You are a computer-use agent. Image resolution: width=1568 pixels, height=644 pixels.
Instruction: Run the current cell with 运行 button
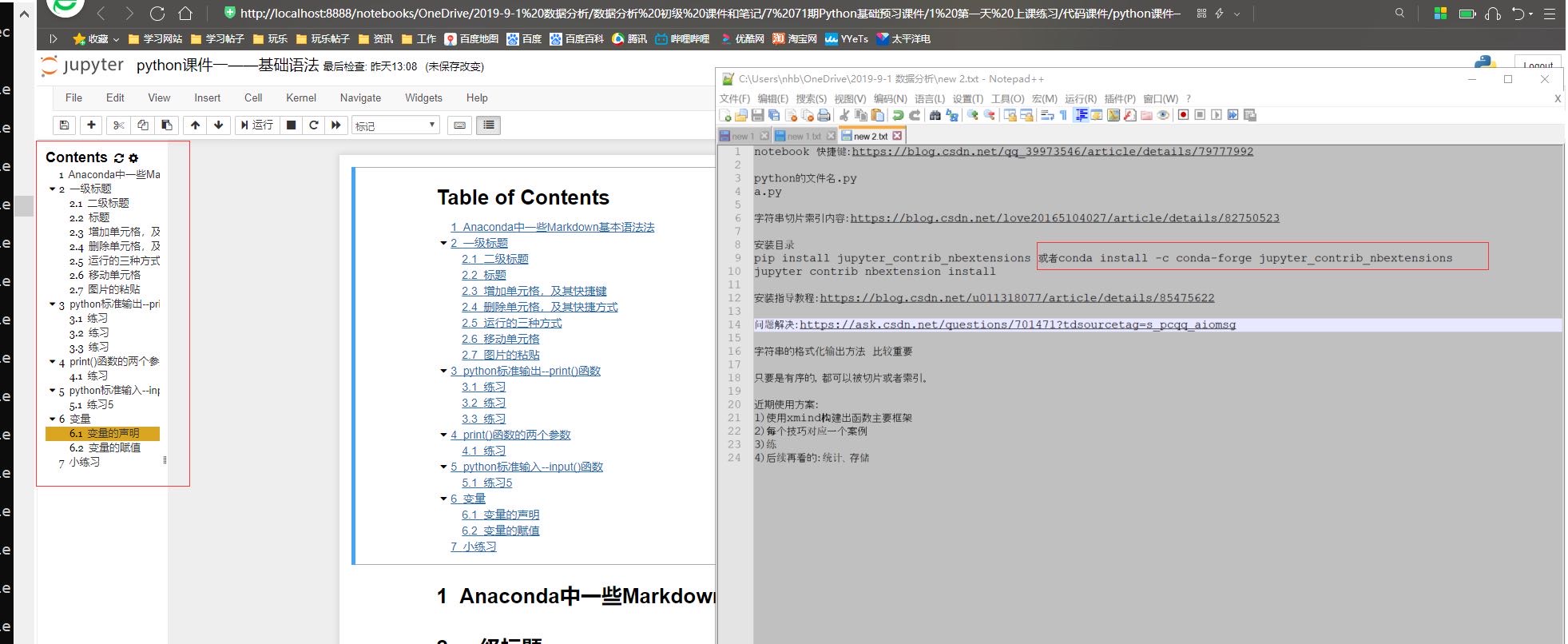click(257, 125)
